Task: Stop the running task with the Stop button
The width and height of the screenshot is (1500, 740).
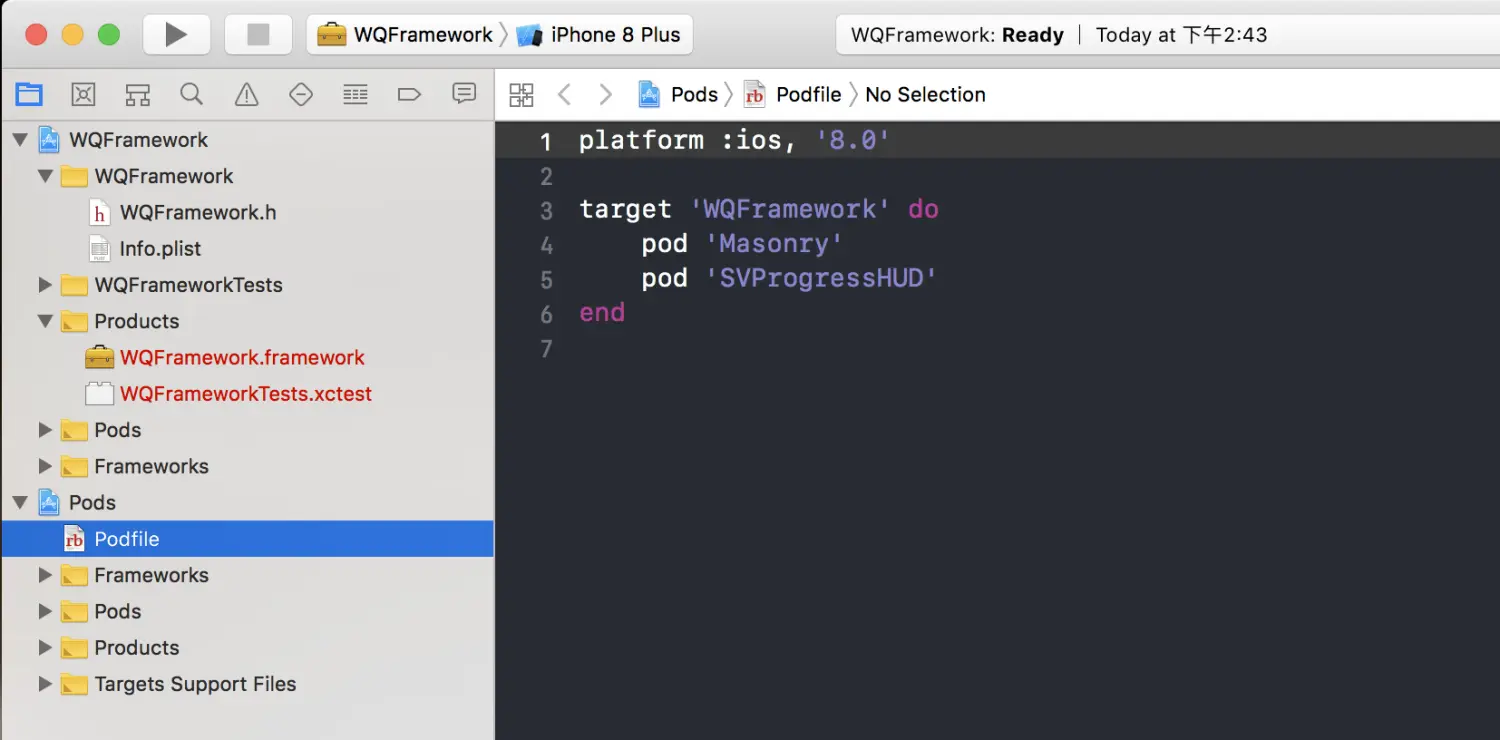Action: point(258,35)
